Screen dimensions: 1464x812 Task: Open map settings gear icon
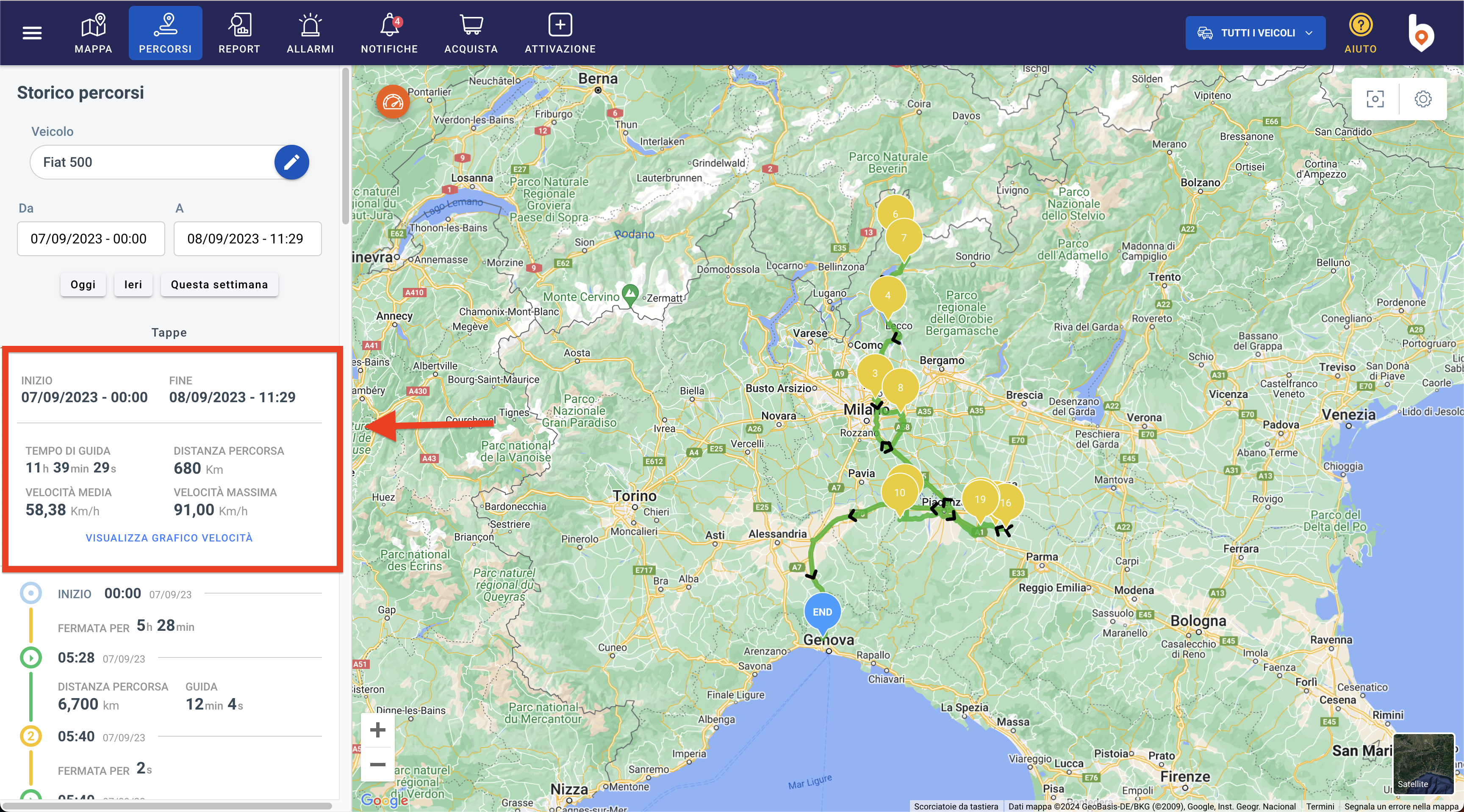(x=1422, y=99)
